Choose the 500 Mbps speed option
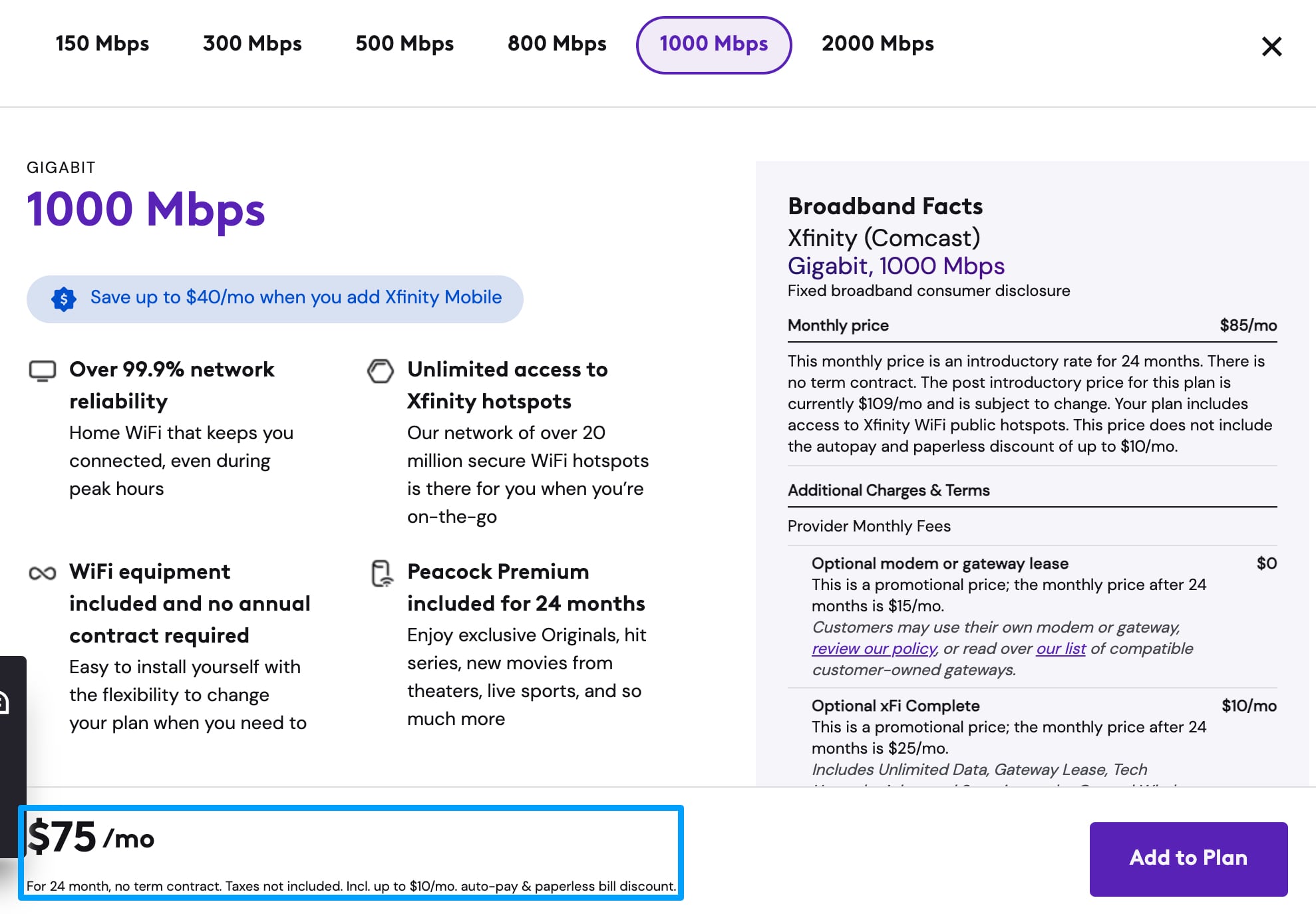The width and height of the screenshot is (1316, 914). [405, 44]
